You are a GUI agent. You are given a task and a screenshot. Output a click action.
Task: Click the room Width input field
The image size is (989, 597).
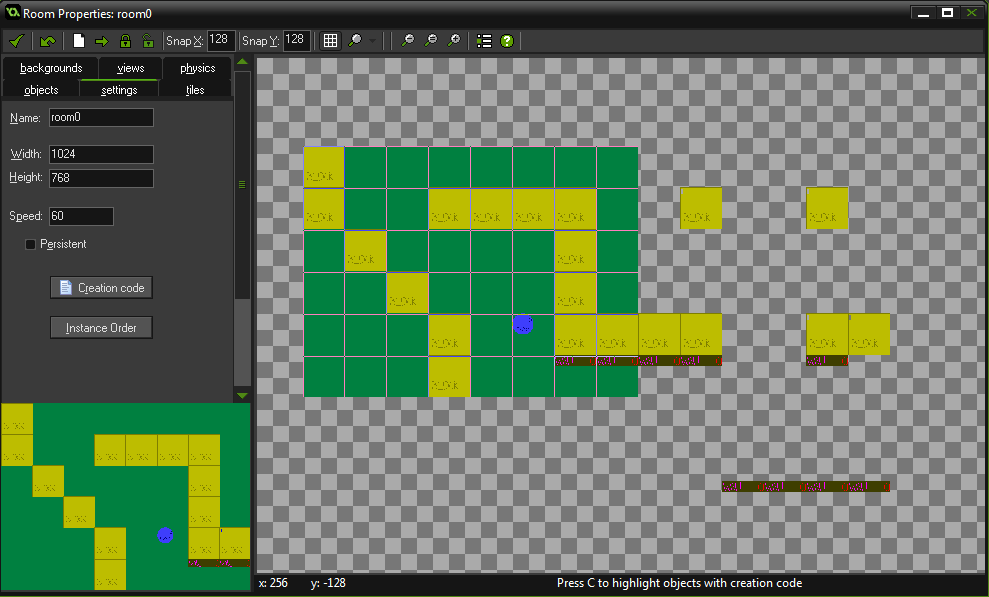click(x=101, y=155)
